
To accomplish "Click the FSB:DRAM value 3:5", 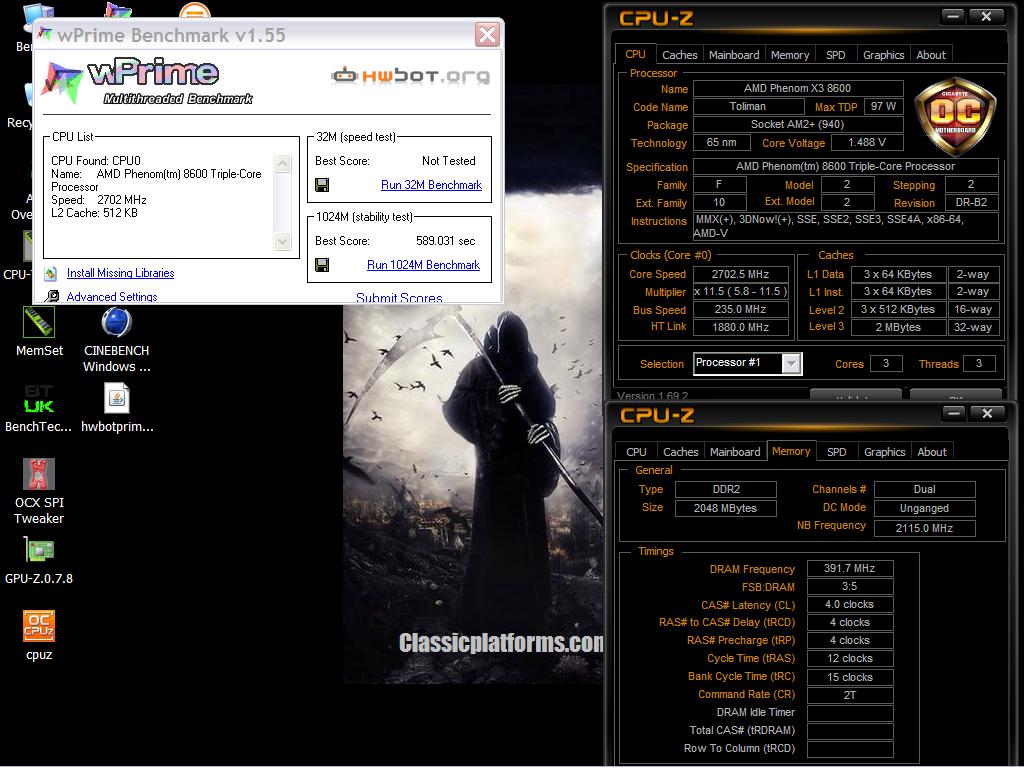I will (x=850, y=586).
